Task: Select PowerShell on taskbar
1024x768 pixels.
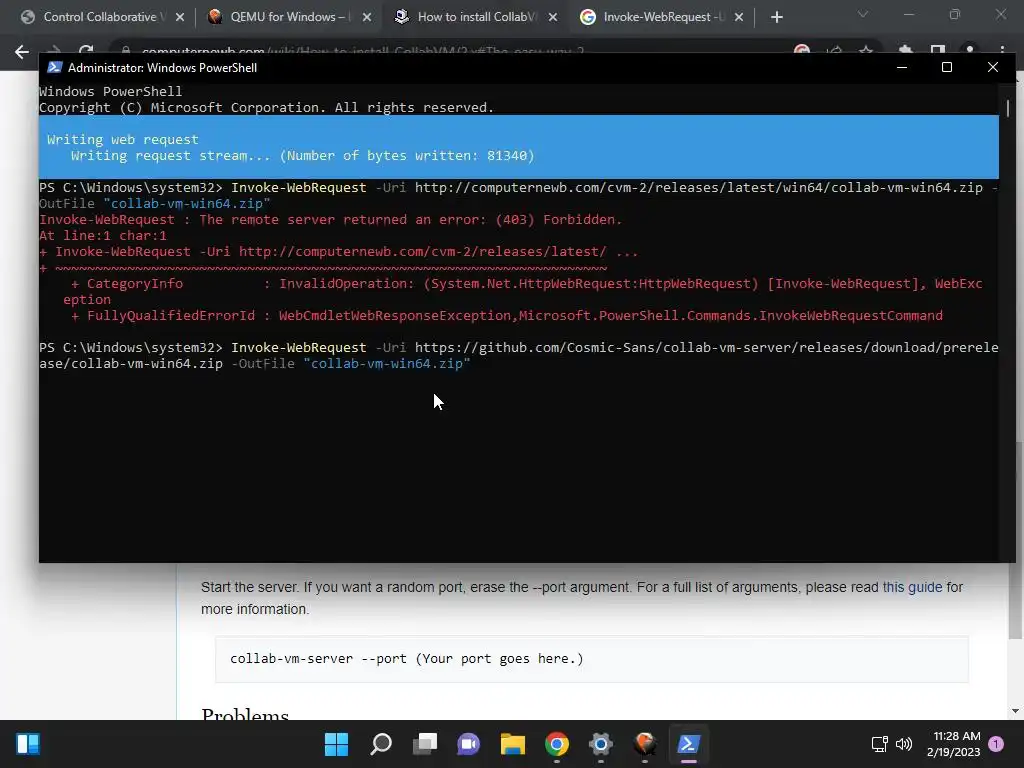Action: [688, 744]
